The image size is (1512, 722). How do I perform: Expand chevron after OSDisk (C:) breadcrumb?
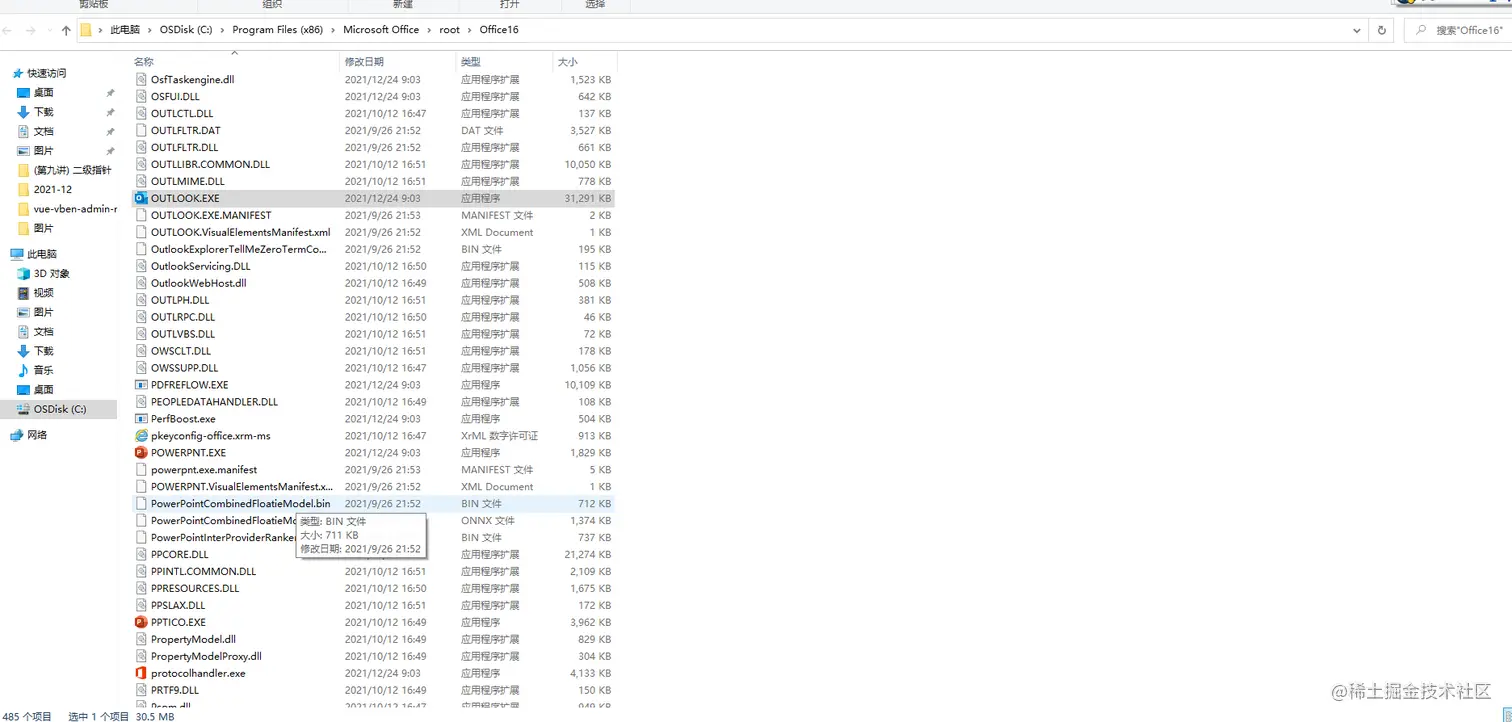tap(223, 30)
